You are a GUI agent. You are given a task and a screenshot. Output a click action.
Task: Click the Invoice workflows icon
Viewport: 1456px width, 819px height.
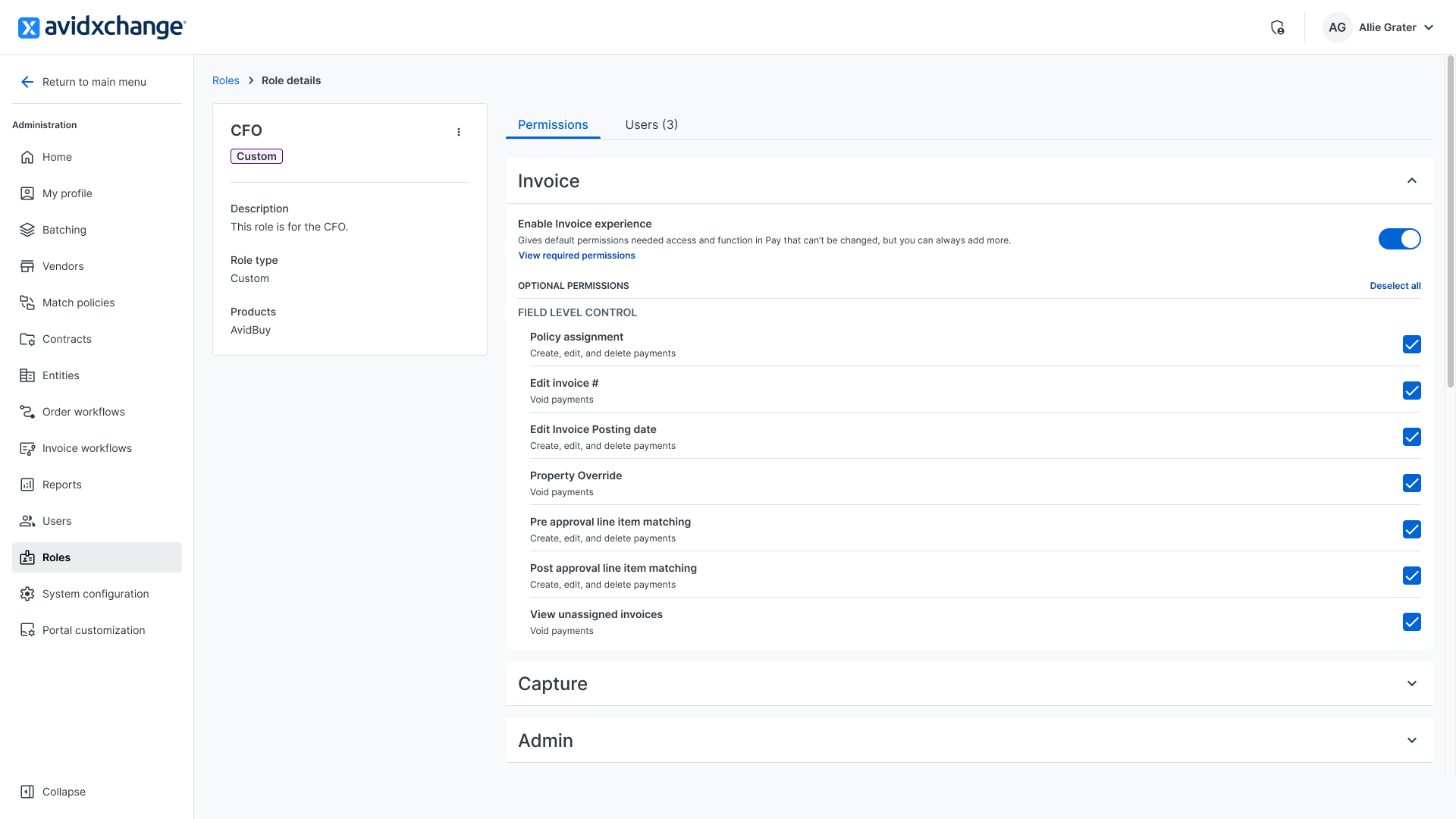point(27,448)
